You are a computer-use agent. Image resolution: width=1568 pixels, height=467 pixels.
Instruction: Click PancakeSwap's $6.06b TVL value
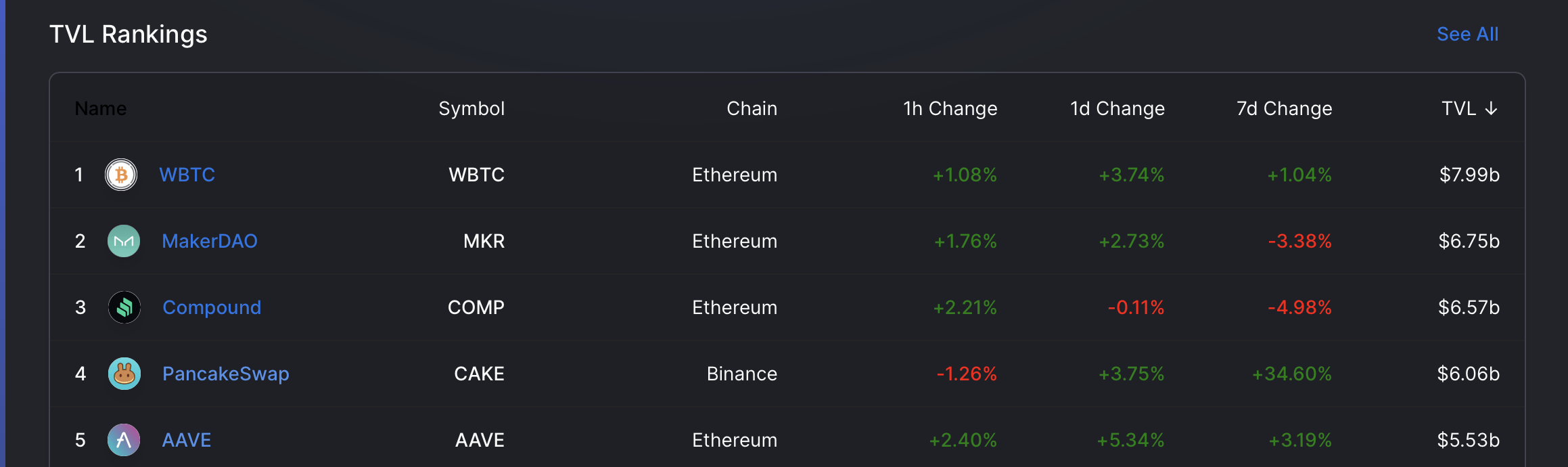coord(1469,374)
